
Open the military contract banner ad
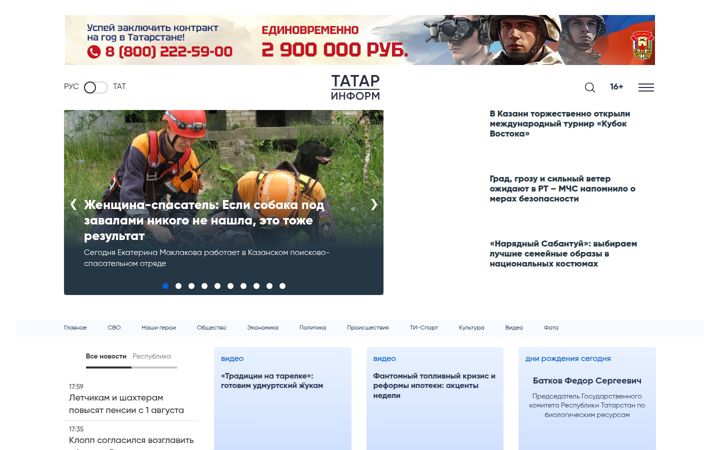[360, 40]
